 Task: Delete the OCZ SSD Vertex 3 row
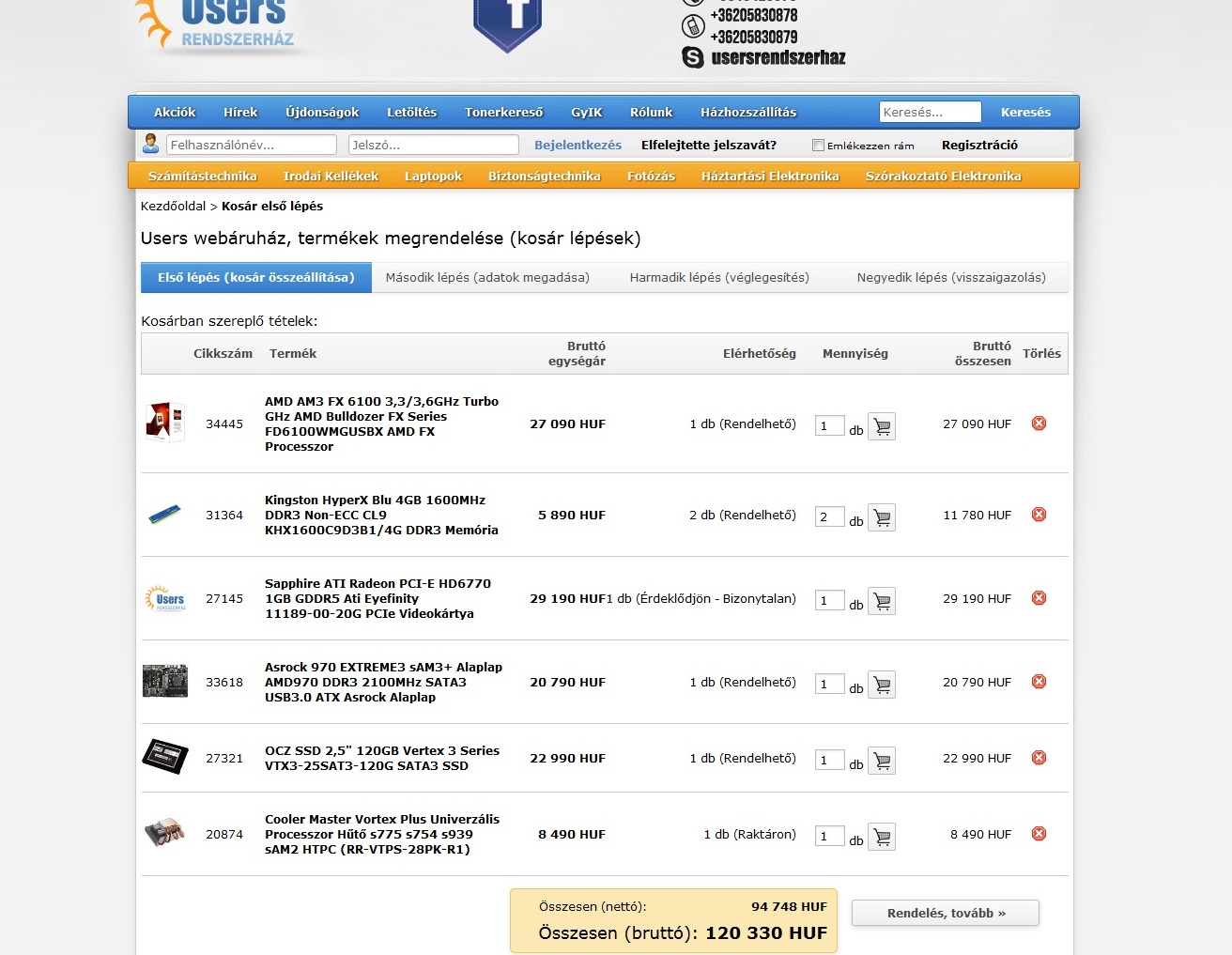point(1039,758)
